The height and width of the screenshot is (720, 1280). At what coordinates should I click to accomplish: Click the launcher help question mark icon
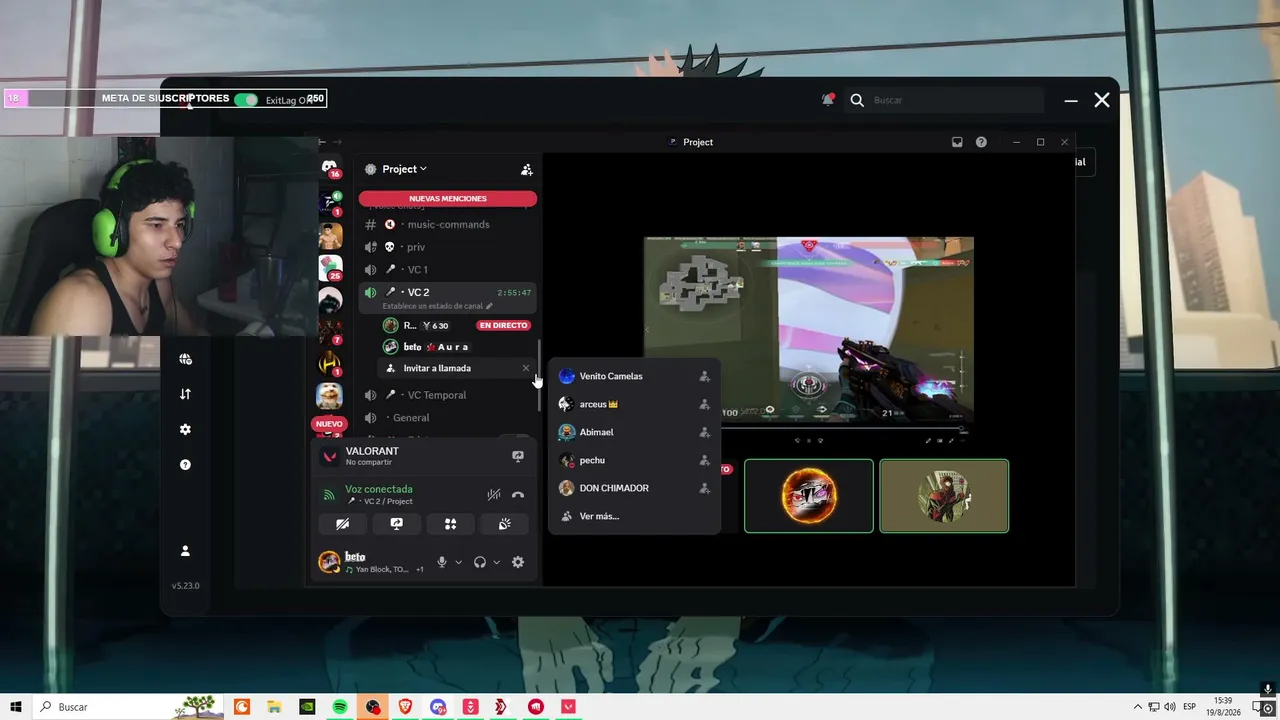point(185,465)
